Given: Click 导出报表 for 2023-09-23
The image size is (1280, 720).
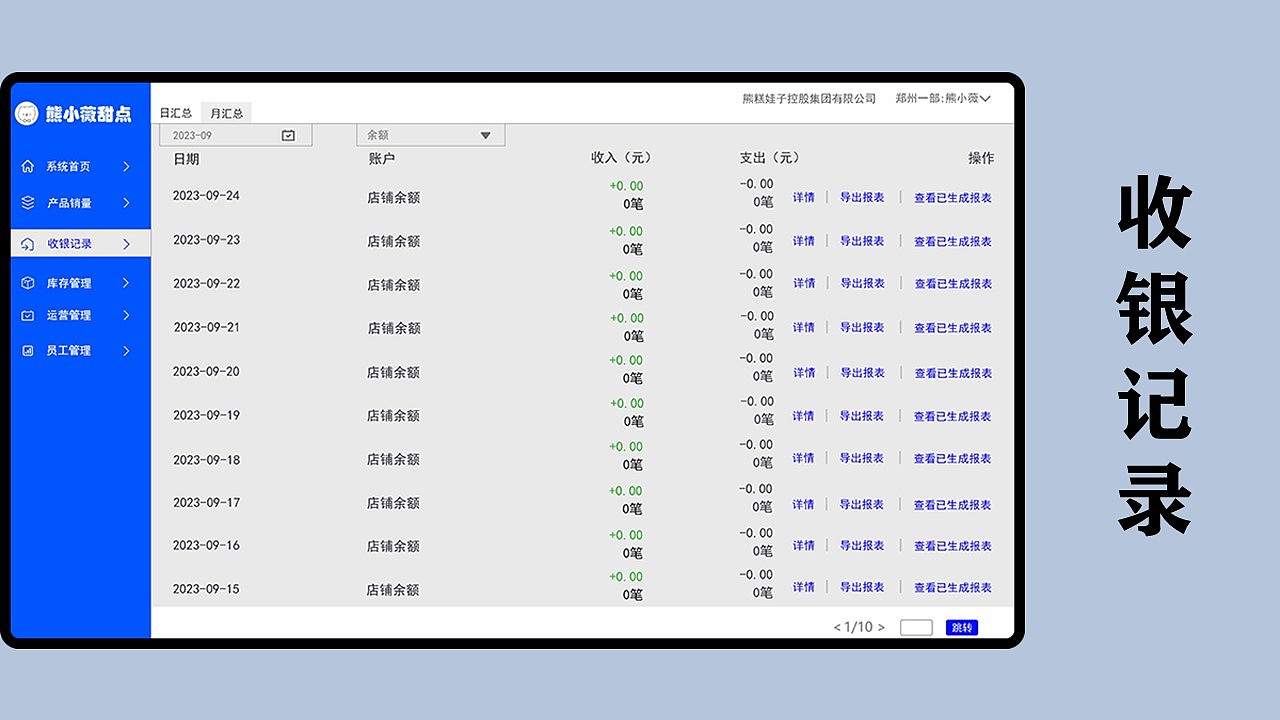Looking at the screenshot, I should pyautogui.click(x=862, y=241).
